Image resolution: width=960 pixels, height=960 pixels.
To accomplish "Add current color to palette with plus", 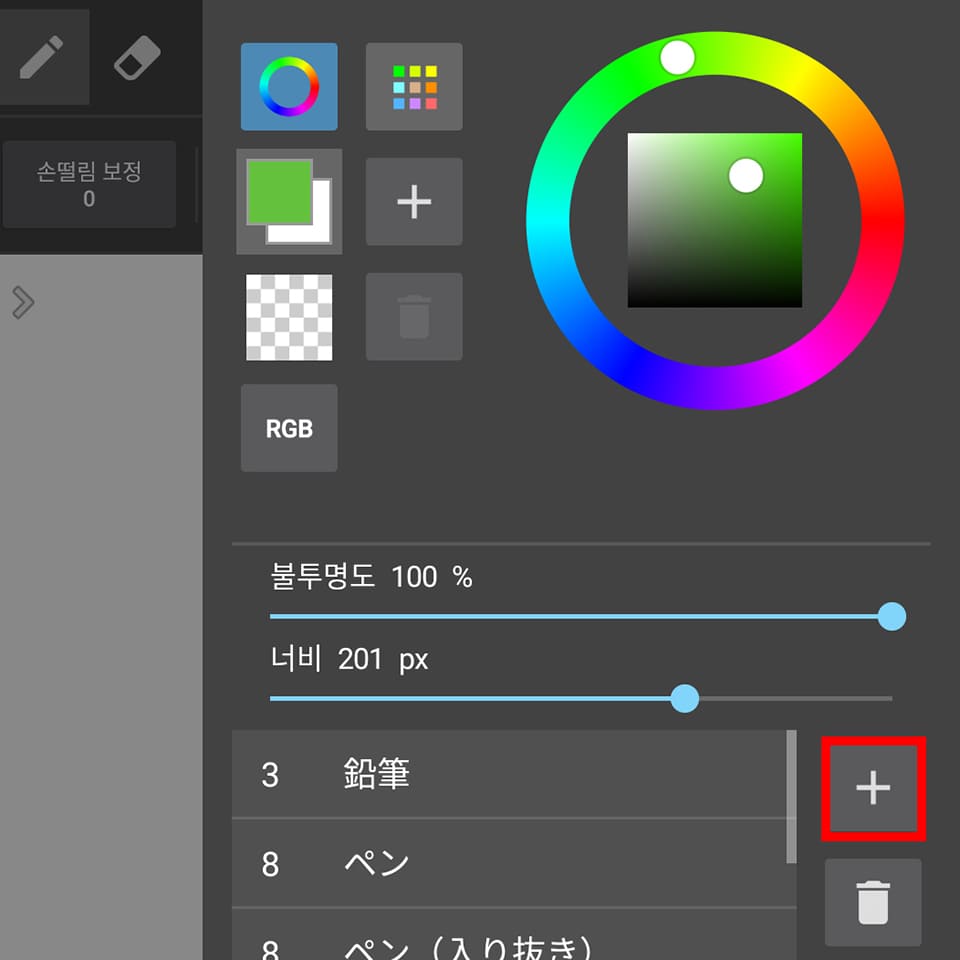I will 414,201.
